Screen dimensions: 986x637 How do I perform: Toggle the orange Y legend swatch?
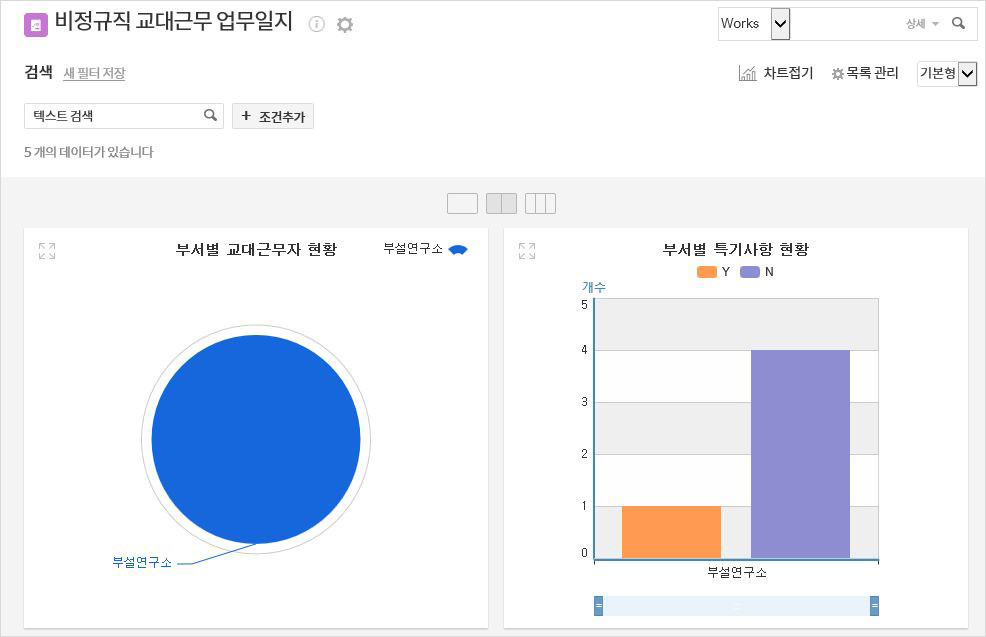(707, 272)
